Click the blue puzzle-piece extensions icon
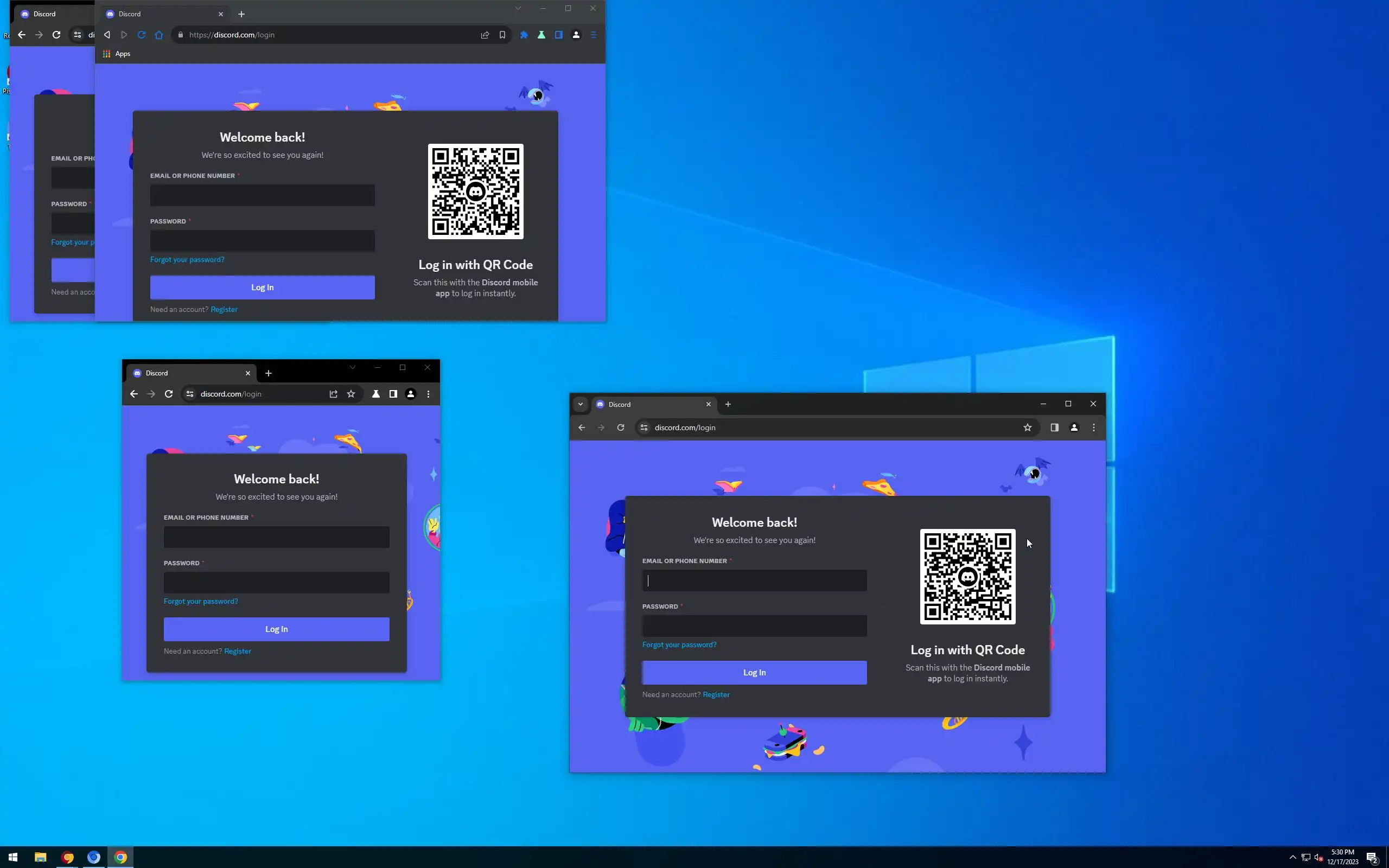1389x868 pixels. point(524,35)
